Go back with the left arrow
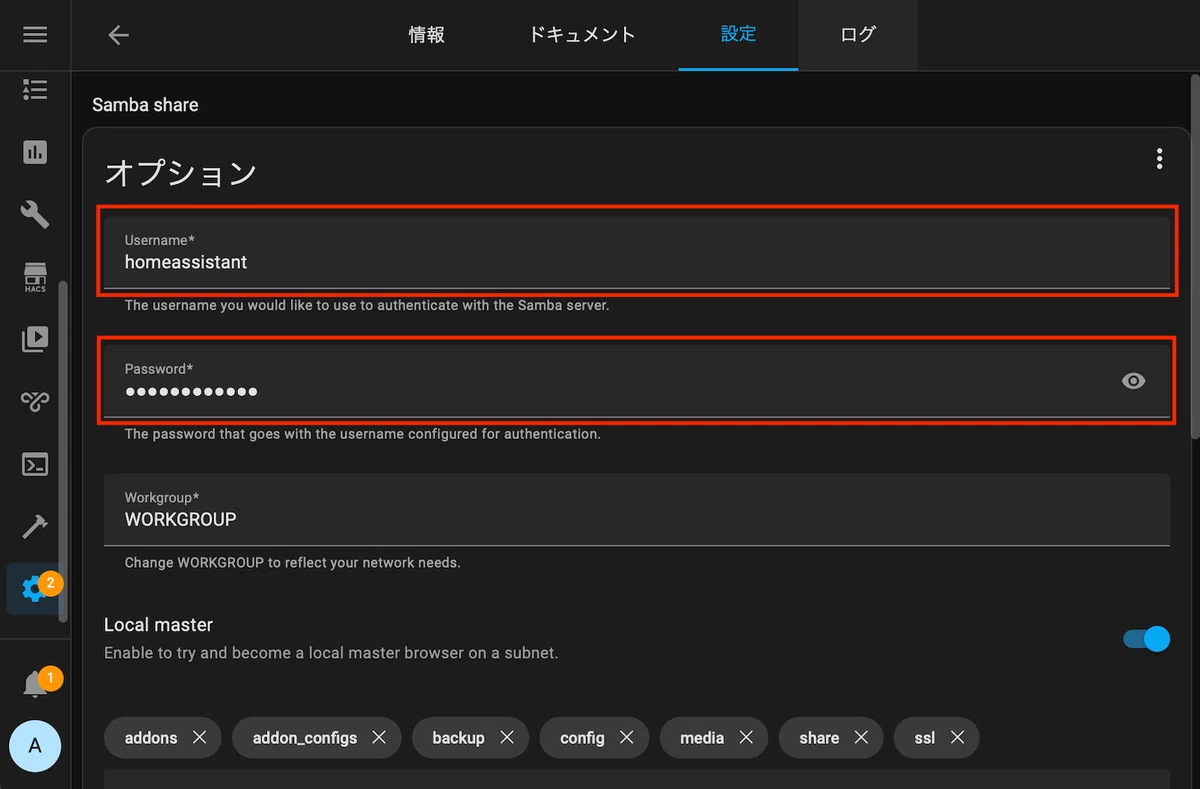The width and height of the screenshot is (1200, 789). 119,35
